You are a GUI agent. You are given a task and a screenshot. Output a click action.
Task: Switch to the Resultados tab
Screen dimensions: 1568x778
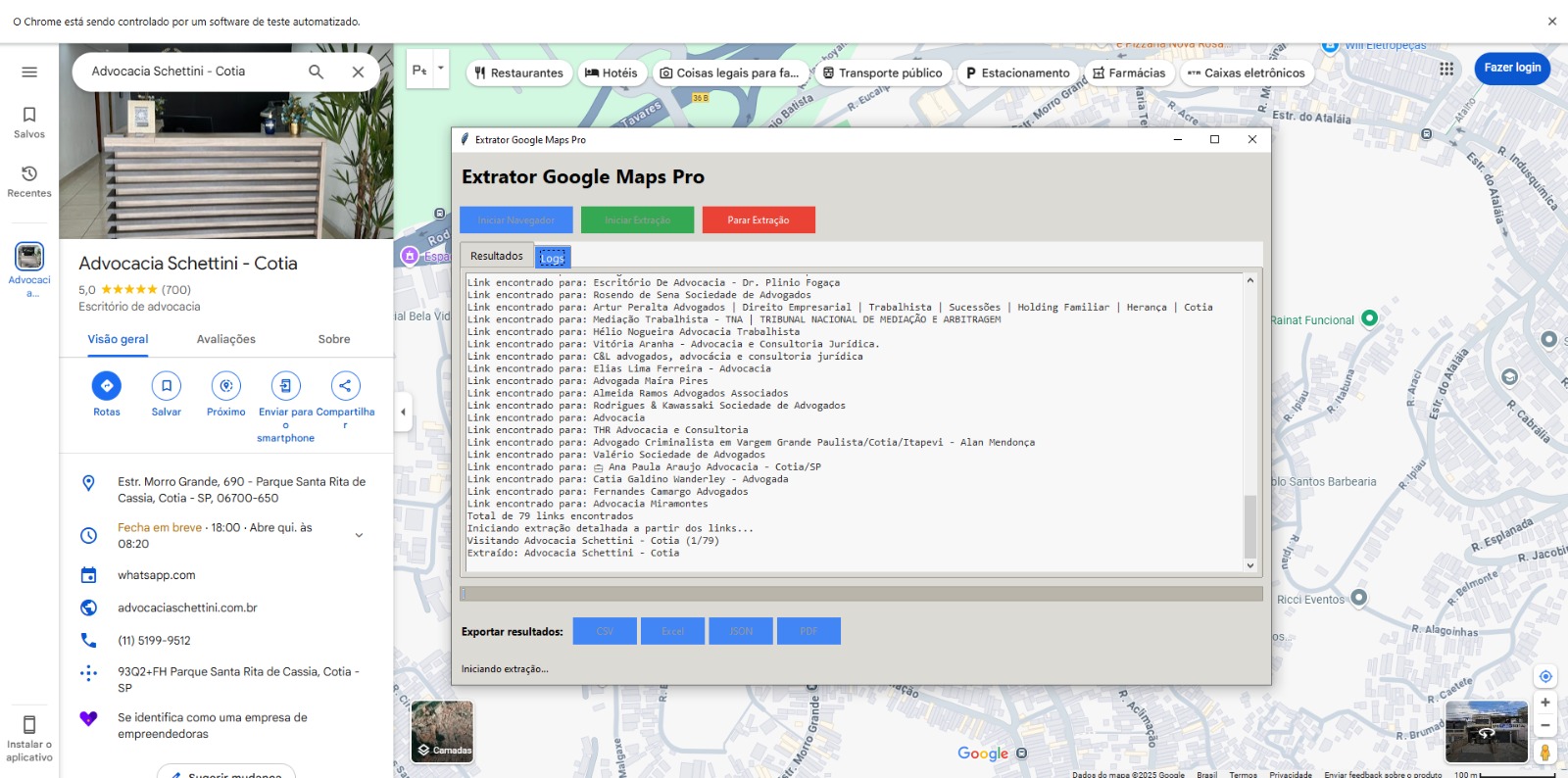[x=497, y=256]
